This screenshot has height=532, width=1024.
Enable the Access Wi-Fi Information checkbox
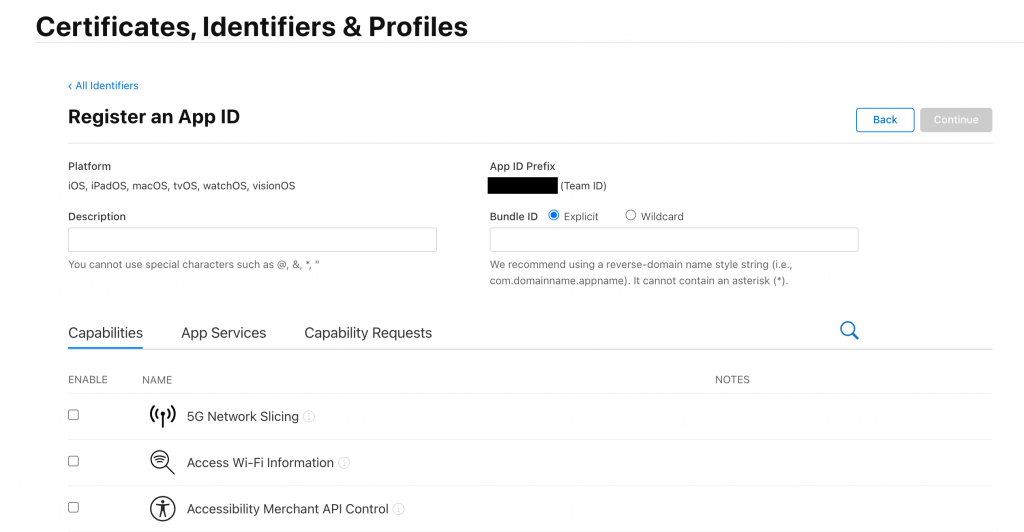[73, 461]
